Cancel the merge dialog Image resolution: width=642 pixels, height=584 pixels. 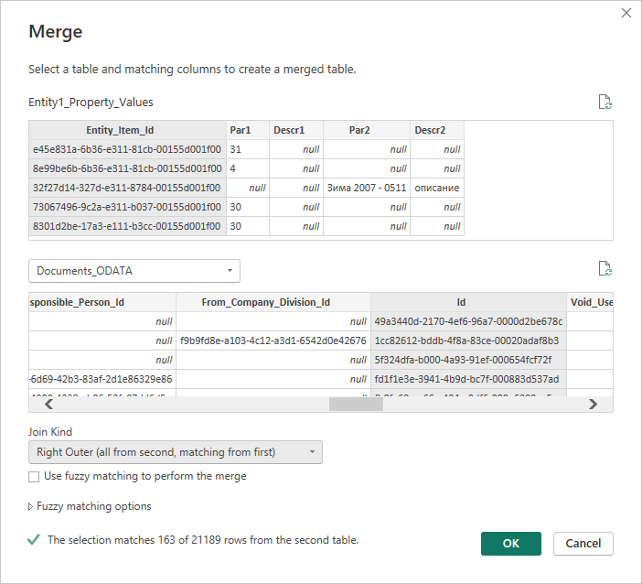coord(583,543)
